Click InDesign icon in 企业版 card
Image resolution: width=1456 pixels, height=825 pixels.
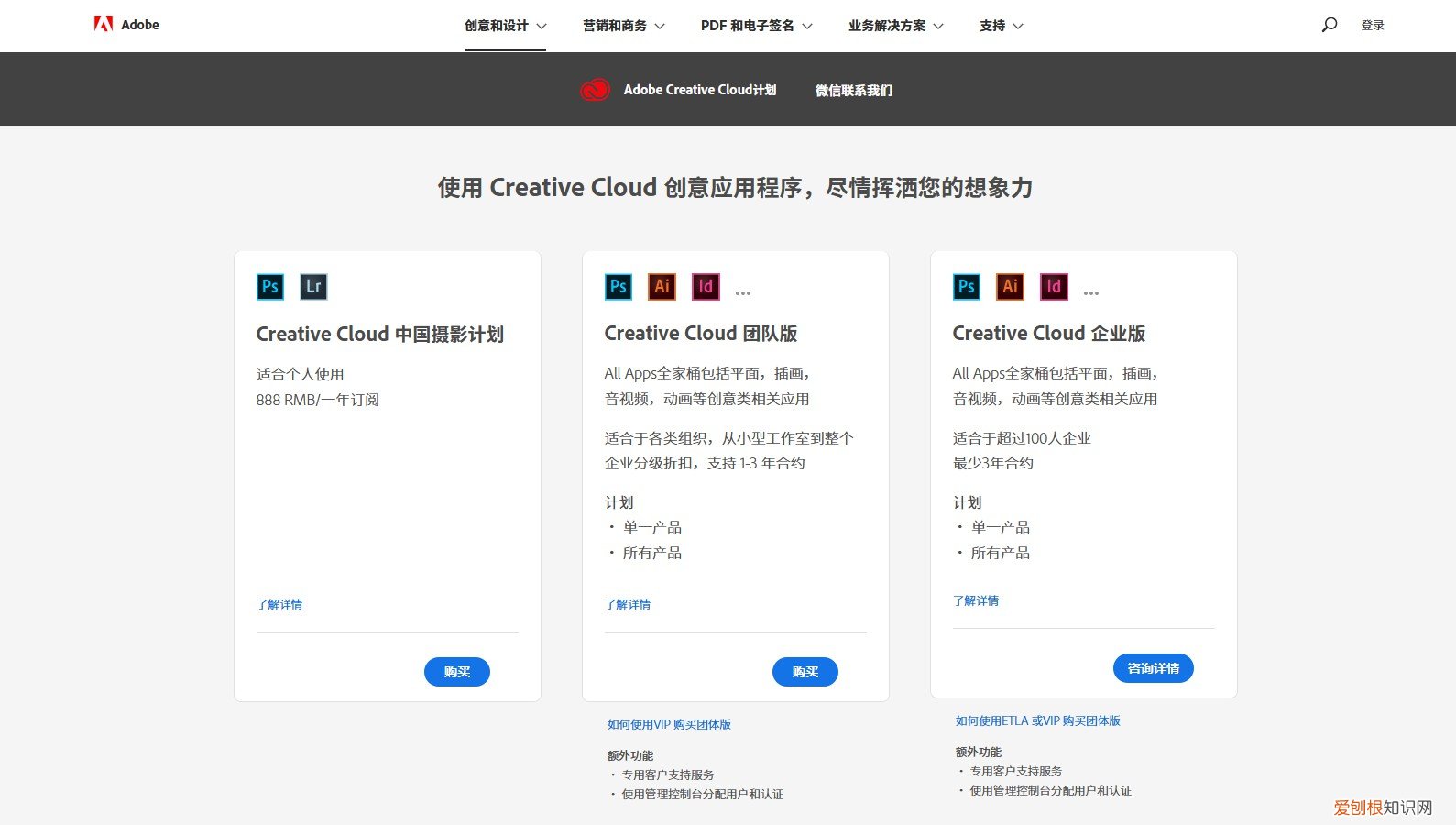coord(1054,287)
